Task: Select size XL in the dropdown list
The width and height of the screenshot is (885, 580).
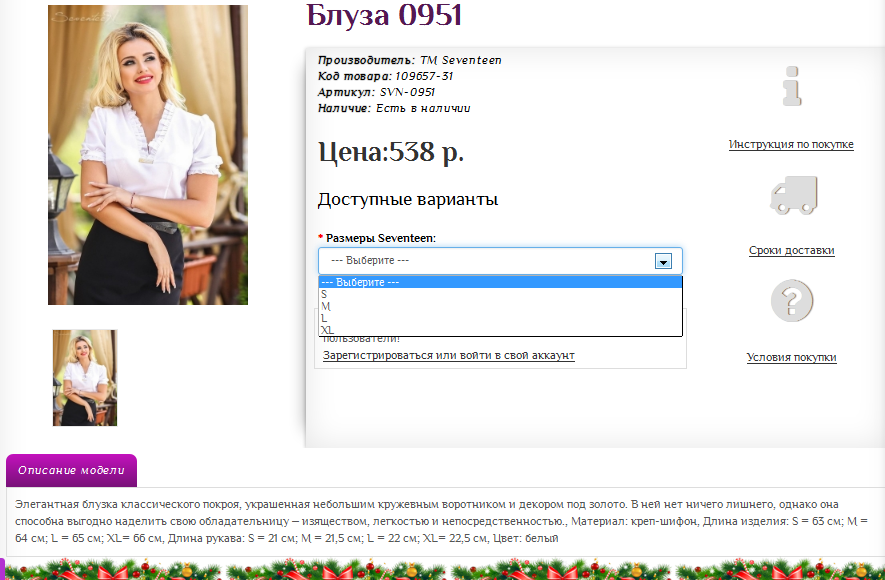Action: tap(500, 330)
